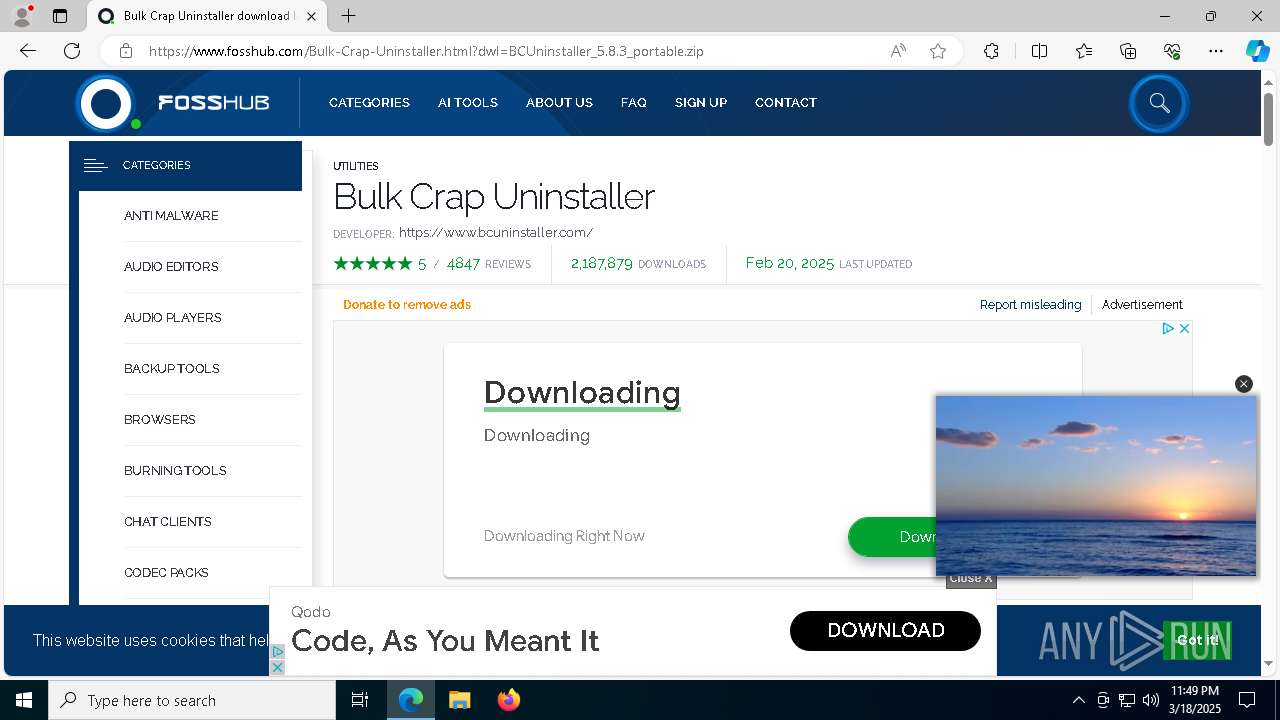Image resolution: width=1280 pixels, height=720 pixels.
Task: View site information lock icon
Action: [x=125, y=51]
